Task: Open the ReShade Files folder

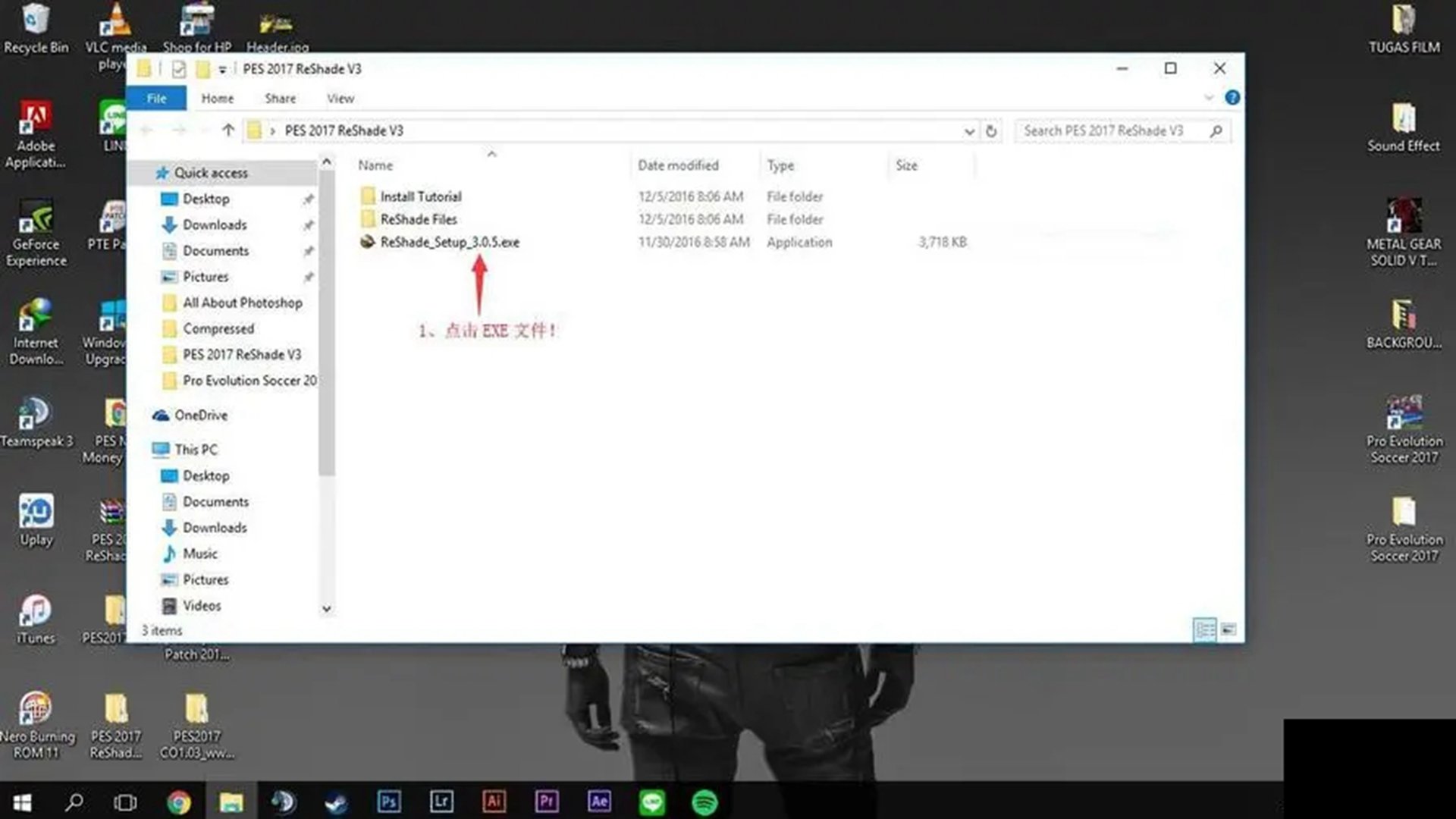Action: point(418,219)
